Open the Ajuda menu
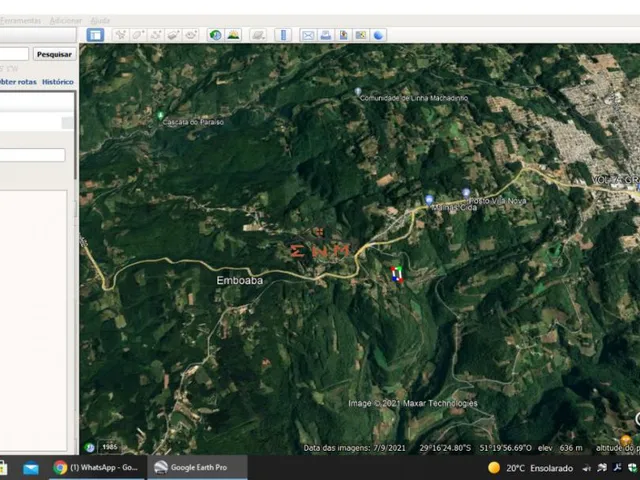This screenshot has width=640, height=480. pos(100,20)
